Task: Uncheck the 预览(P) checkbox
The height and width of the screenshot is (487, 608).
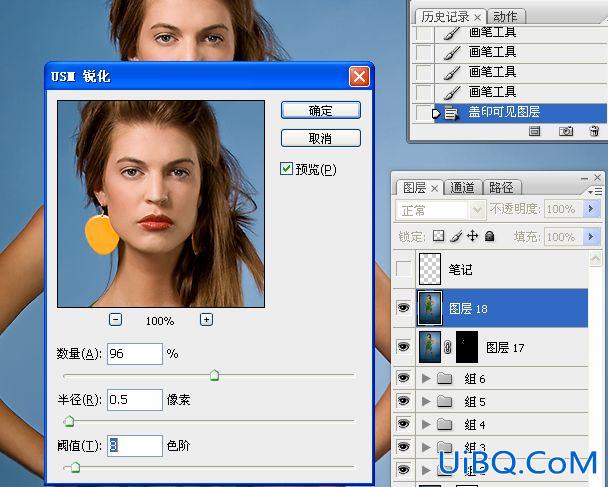Action: click(x=286, y=169)
